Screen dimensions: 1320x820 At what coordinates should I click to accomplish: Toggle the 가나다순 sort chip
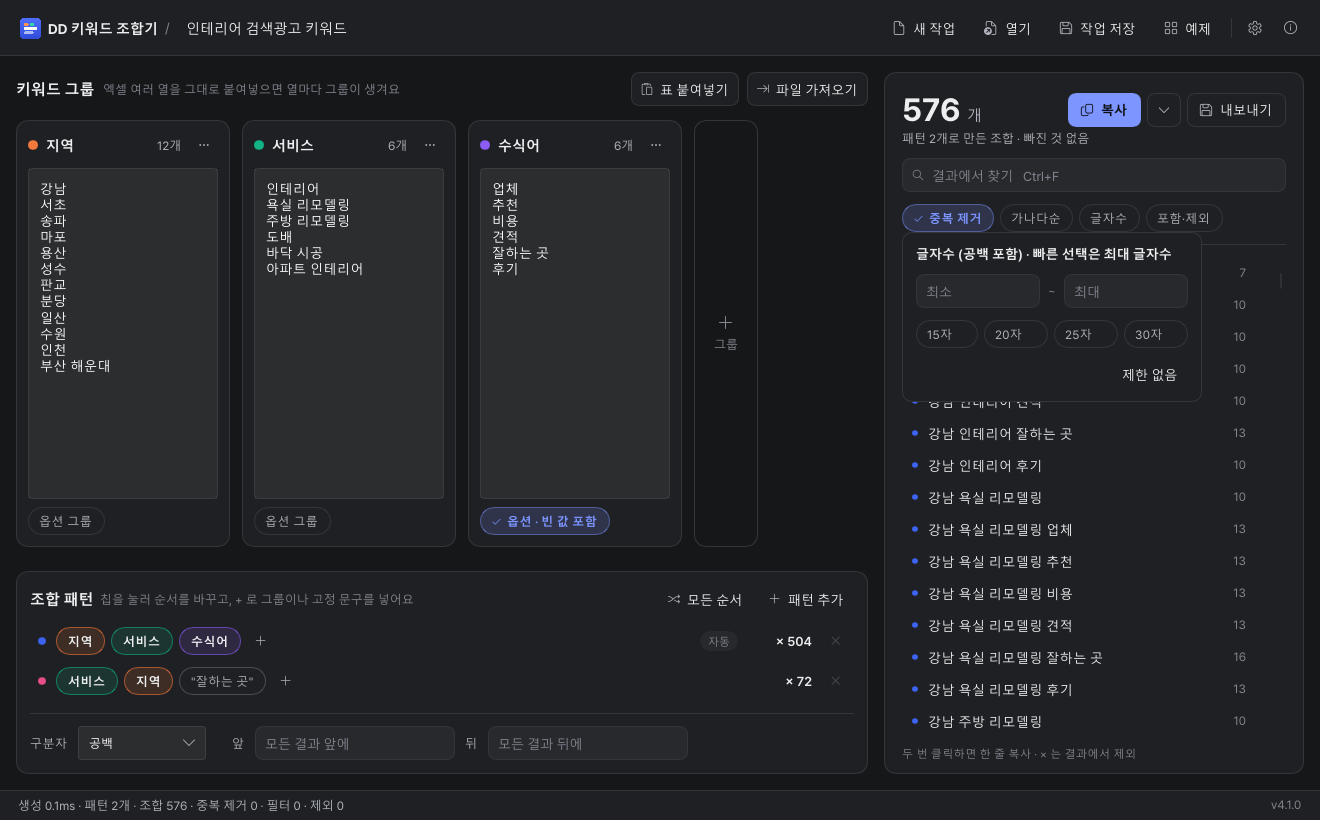[1036, 218]
